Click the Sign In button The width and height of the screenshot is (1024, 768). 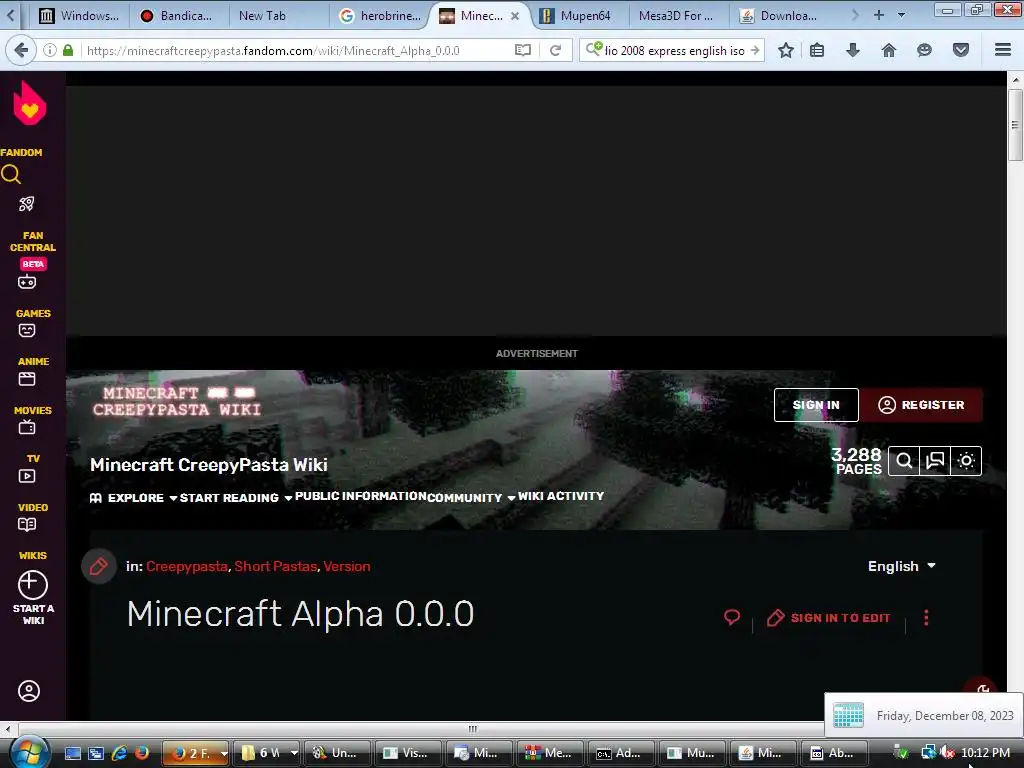(x=816, y=405)
